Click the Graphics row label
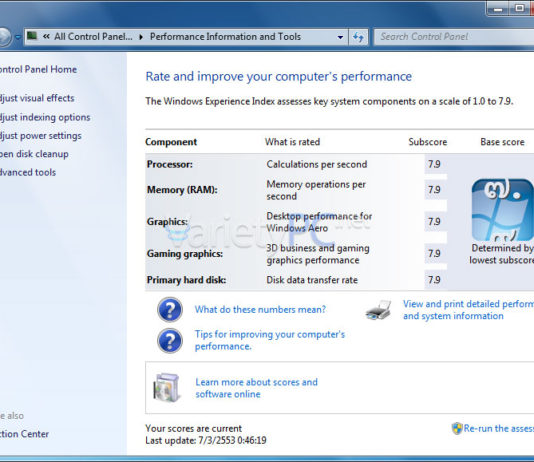This screenshot has height=462, width=534. (167, 222)
